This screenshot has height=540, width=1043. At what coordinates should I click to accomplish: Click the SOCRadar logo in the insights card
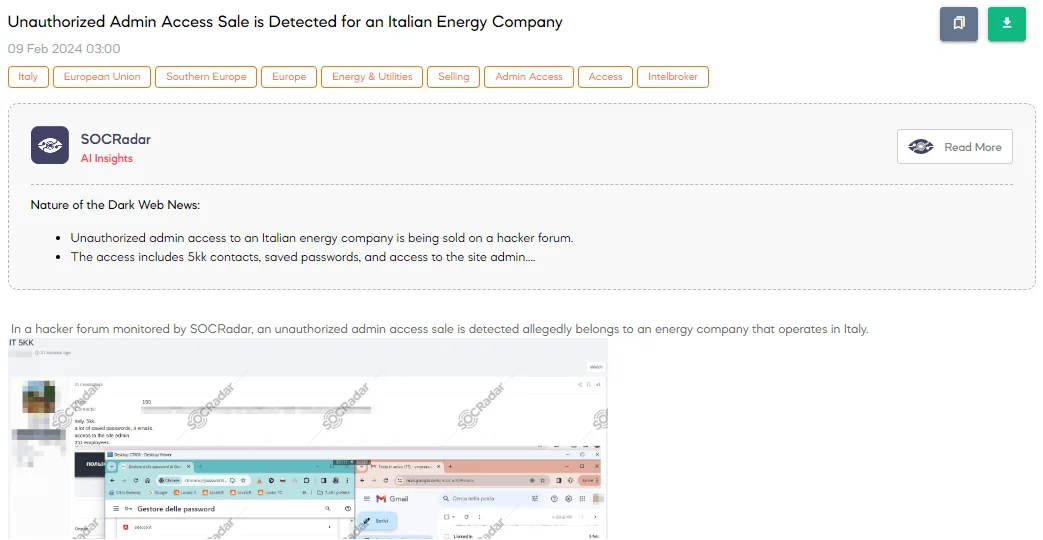click(50, 145)
